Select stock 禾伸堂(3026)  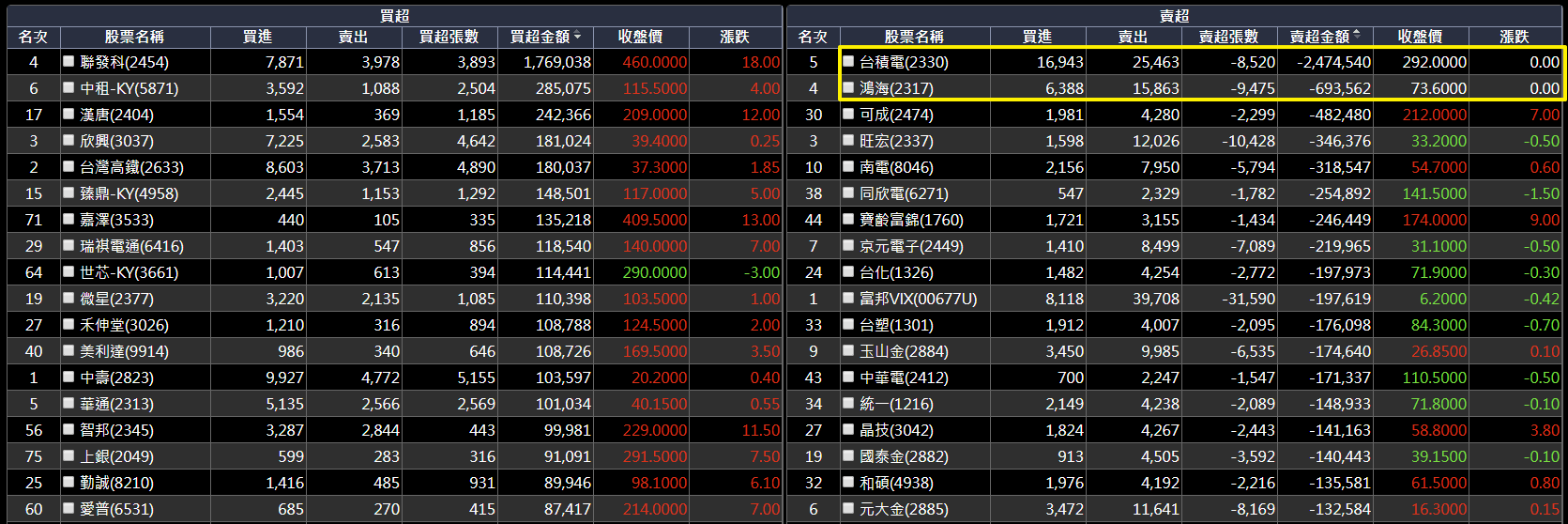[x=124, y=325]
